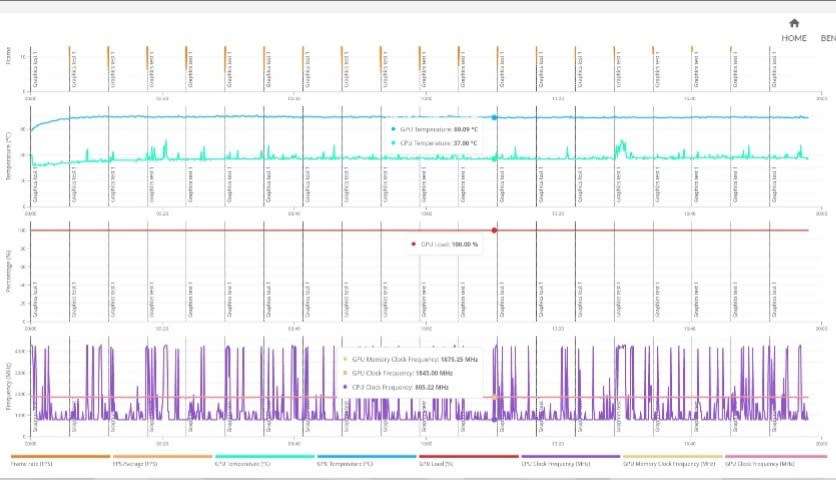
Task: Click the Frequency (MHz) y-axis label
Action: (8, 384)
